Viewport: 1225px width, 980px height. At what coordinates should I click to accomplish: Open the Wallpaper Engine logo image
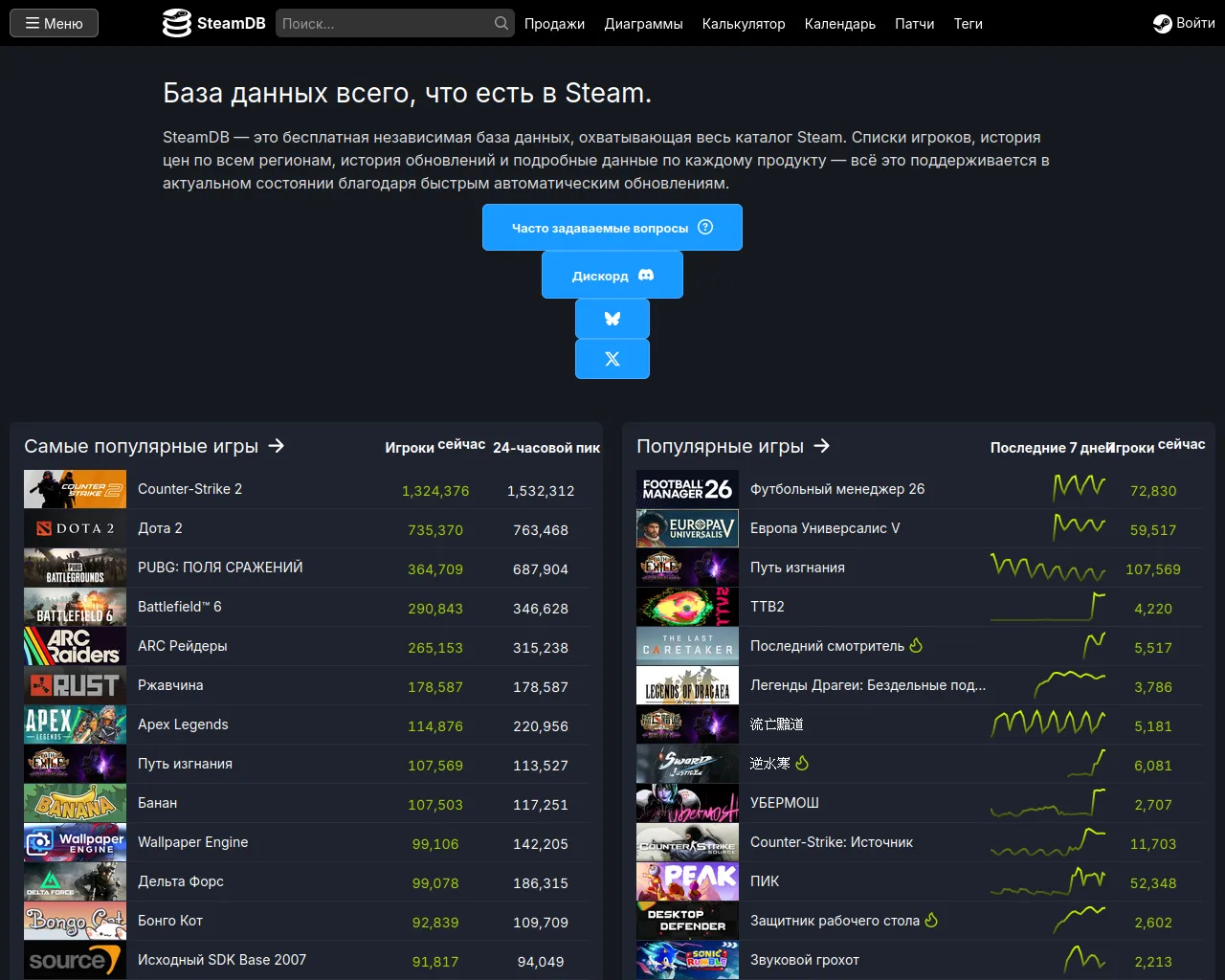pyautogui.click(x=75, y=842)
